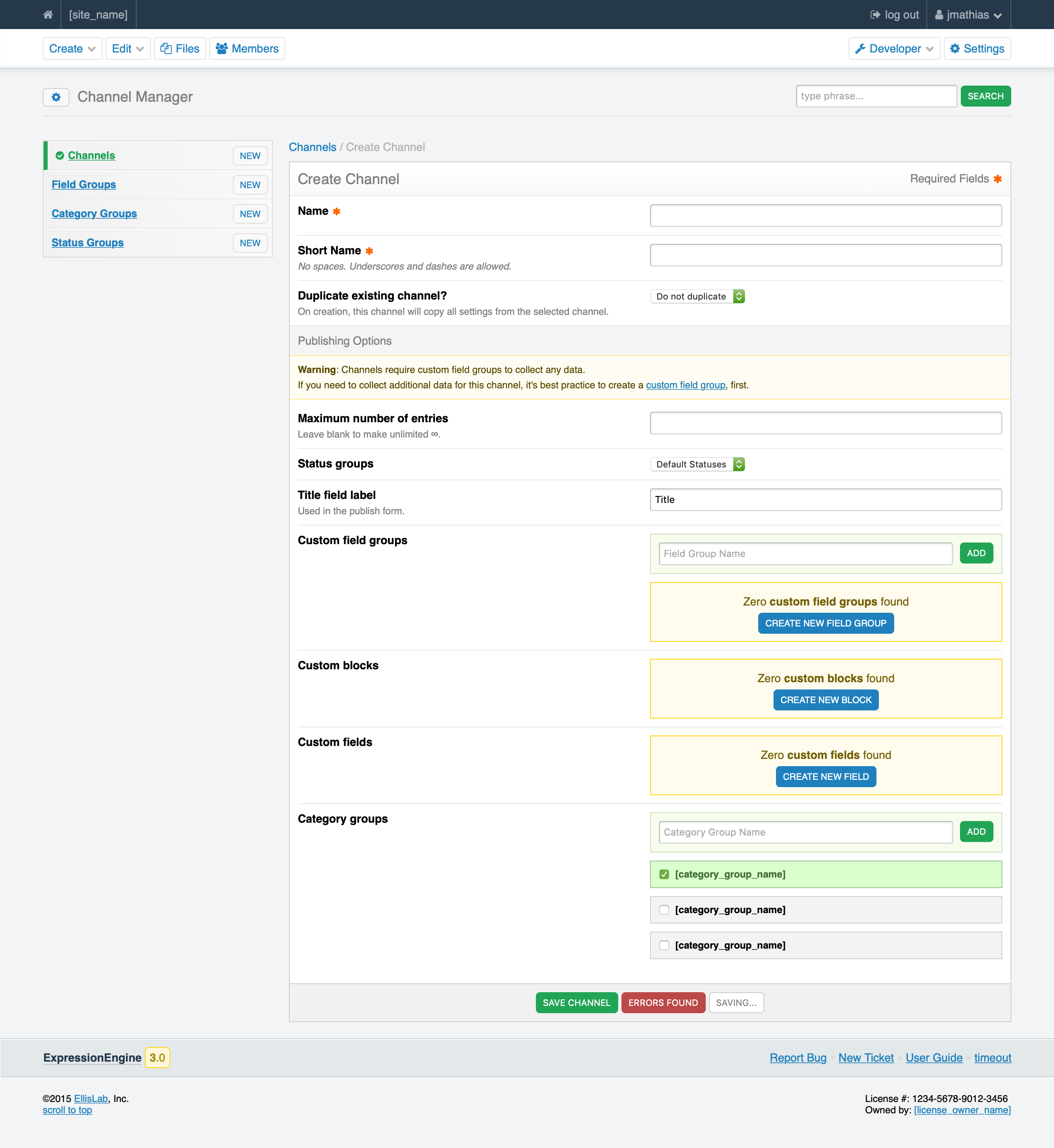Focus the type phrase search field
1054x1148 pixels.
[876, 96]
